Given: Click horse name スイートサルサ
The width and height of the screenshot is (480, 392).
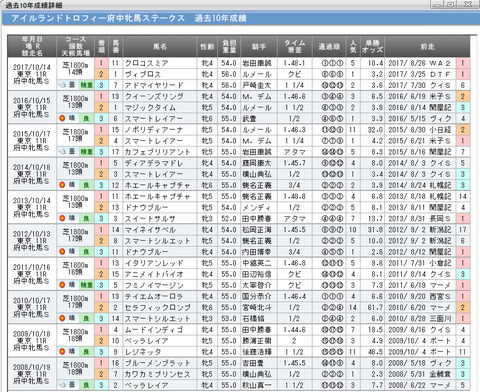Looking at the screenshot, I should tap(150, 218).
